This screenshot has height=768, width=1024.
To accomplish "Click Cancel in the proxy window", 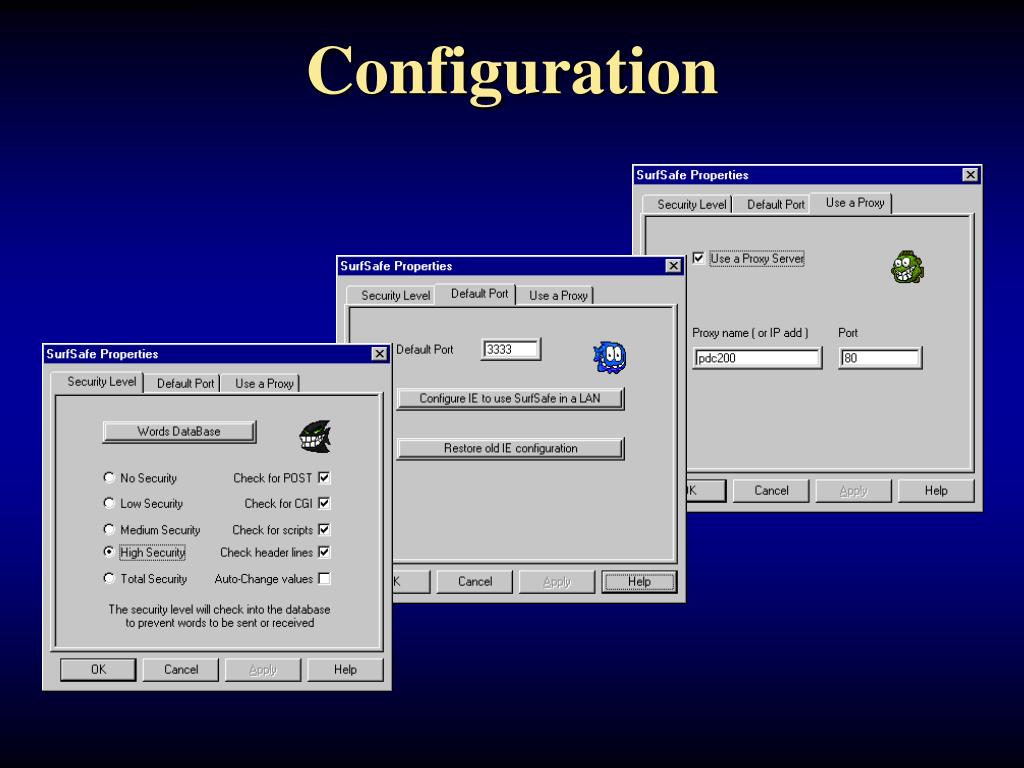I will [x=771, y=490].
